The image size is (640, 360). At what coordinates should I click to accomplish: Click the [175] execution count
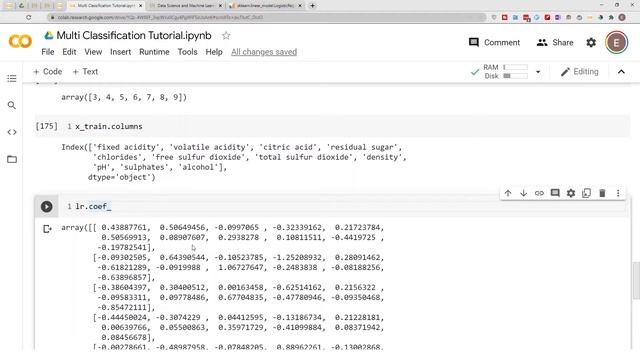click(x=47, y=126)
